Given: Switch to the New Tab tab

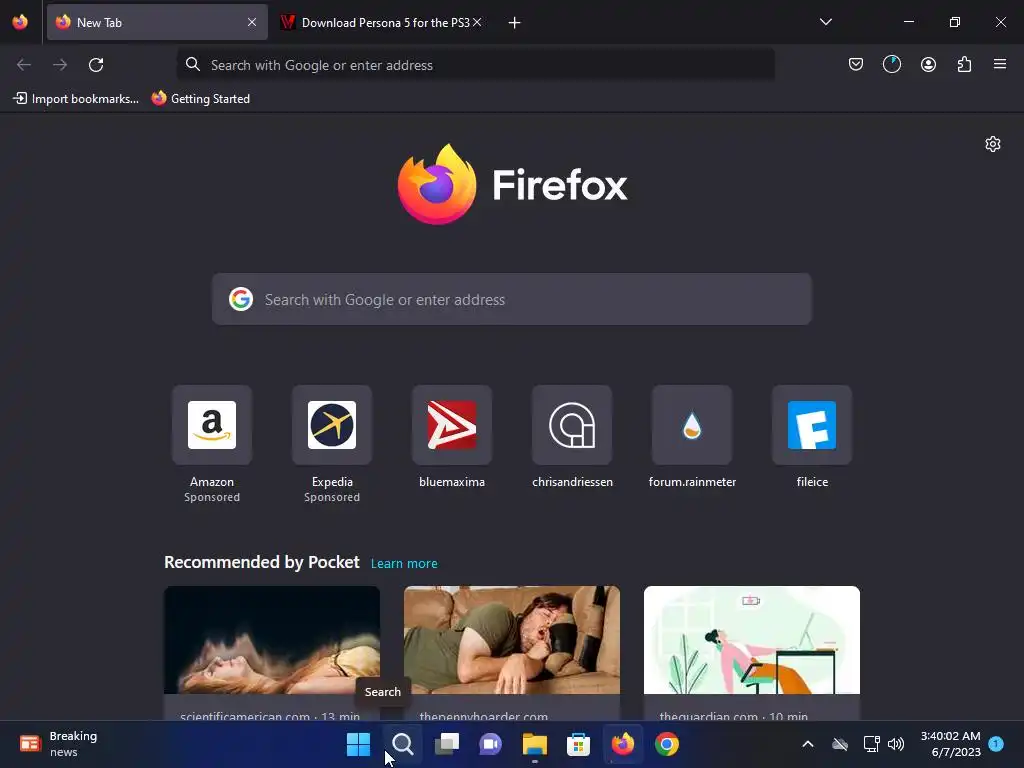Looking at the screenshot, I should (157, 22).
